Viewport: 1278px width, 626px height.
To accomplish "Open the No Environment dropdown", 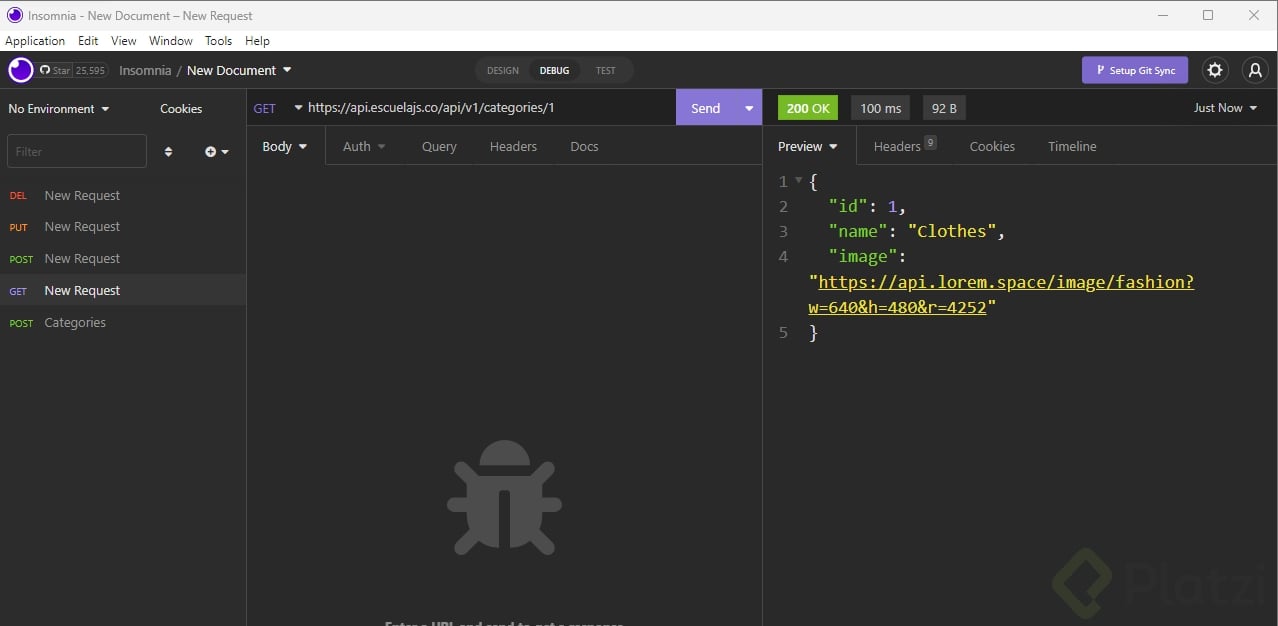I will [x=59, y=108].
